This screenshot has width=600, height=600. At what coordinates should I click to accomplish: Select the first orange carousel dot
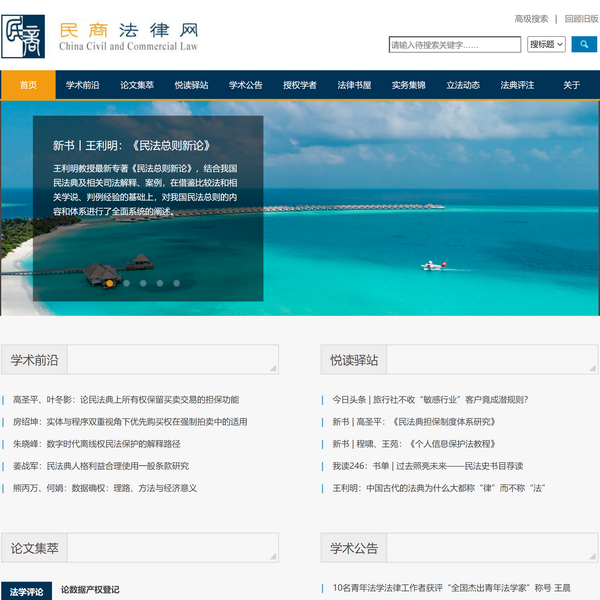tap(109, 283)
